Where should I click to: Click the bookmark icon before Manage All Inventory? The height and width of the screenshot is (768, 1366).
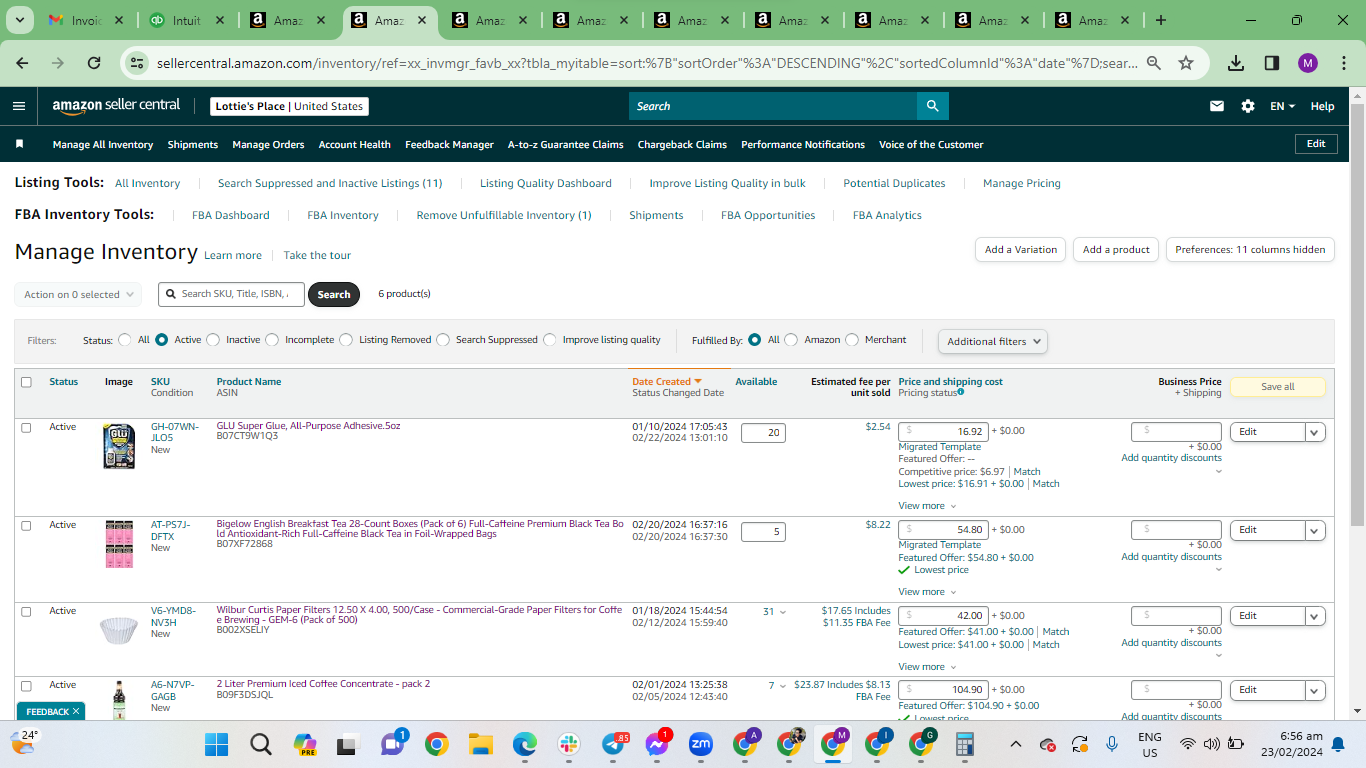(x=19, y=144)
